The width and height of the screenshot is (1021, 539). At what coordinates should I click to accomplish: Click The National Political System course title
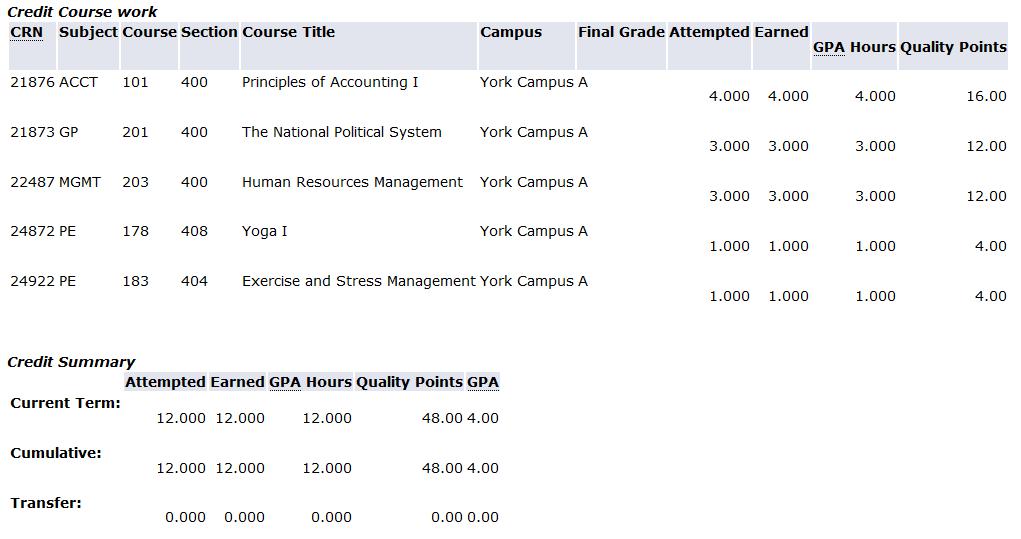point(342,132)
